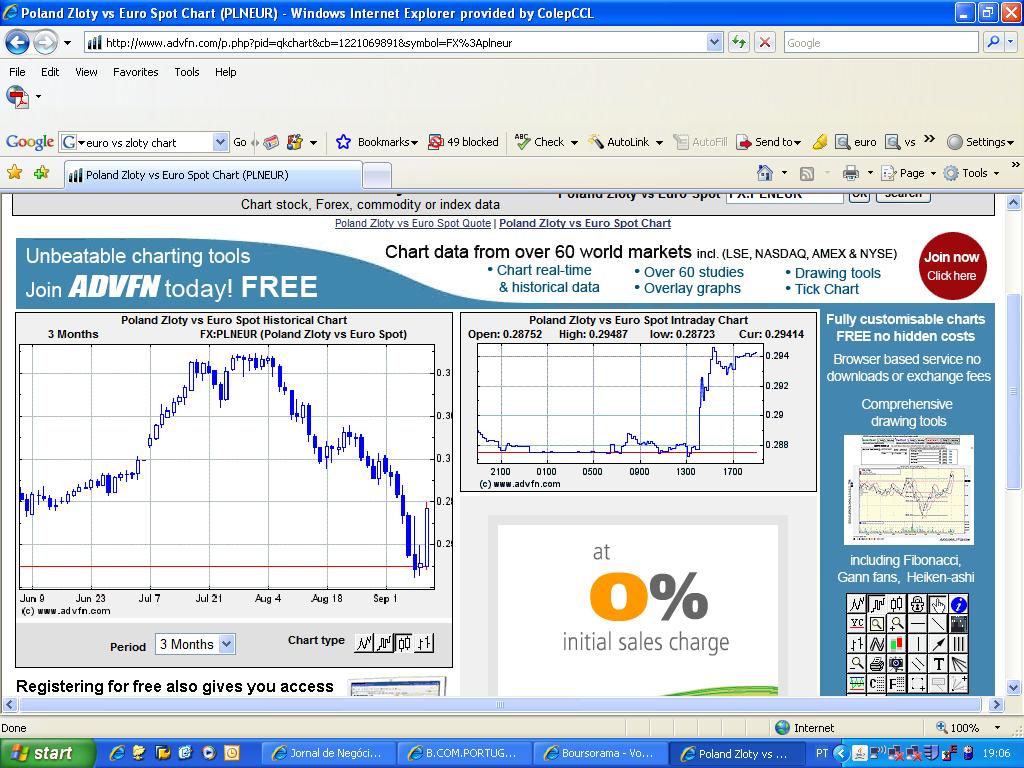Click the horizontal scrollbar right arrow
The height and width of the screenshot is (768, 1024).
(x=996, y=705)
